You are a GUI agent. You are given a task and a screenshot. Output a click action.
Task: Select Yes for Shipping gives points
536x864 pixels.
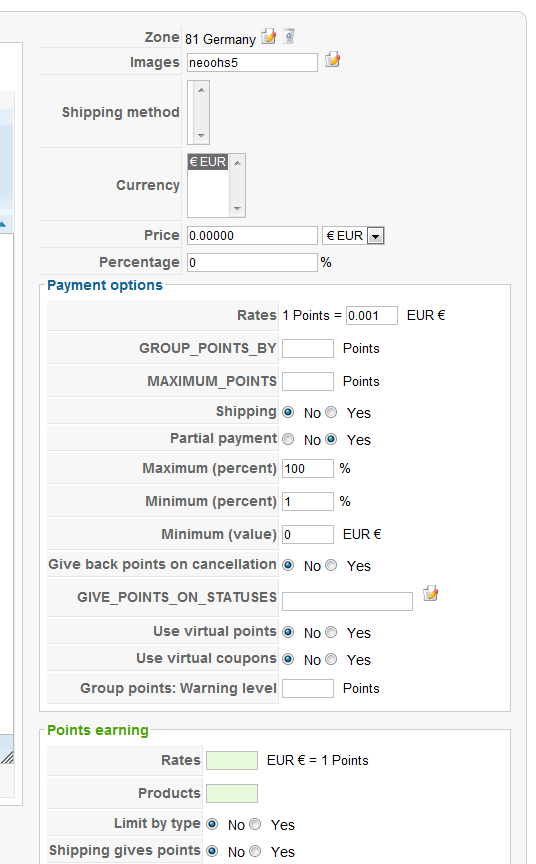pyautogui.click(x=255, y=851)
